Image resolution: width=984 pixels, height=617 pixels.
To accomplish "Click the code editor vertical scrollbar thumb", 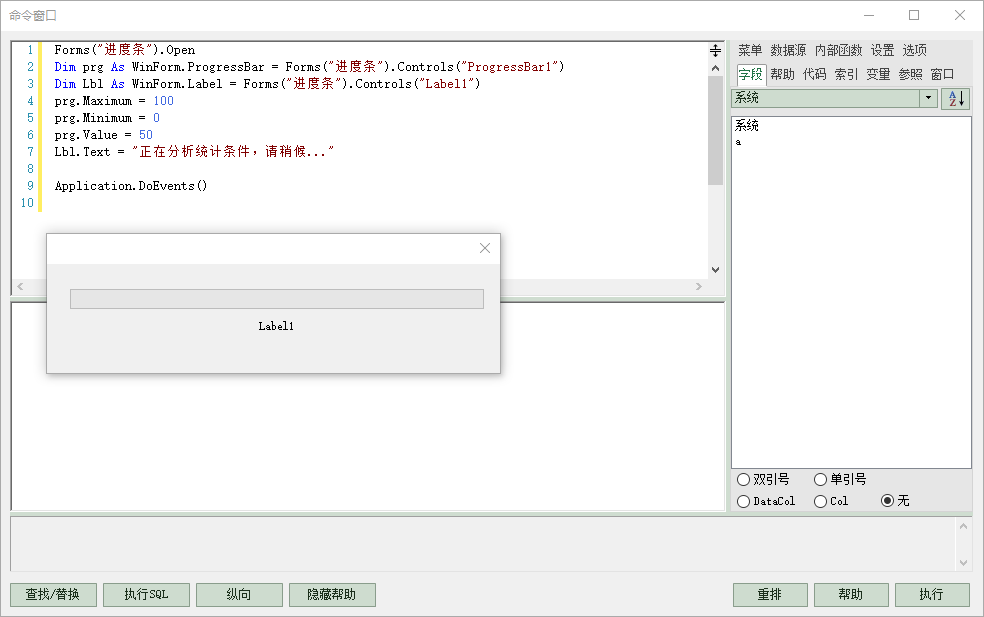I will (x=715, y=131).
